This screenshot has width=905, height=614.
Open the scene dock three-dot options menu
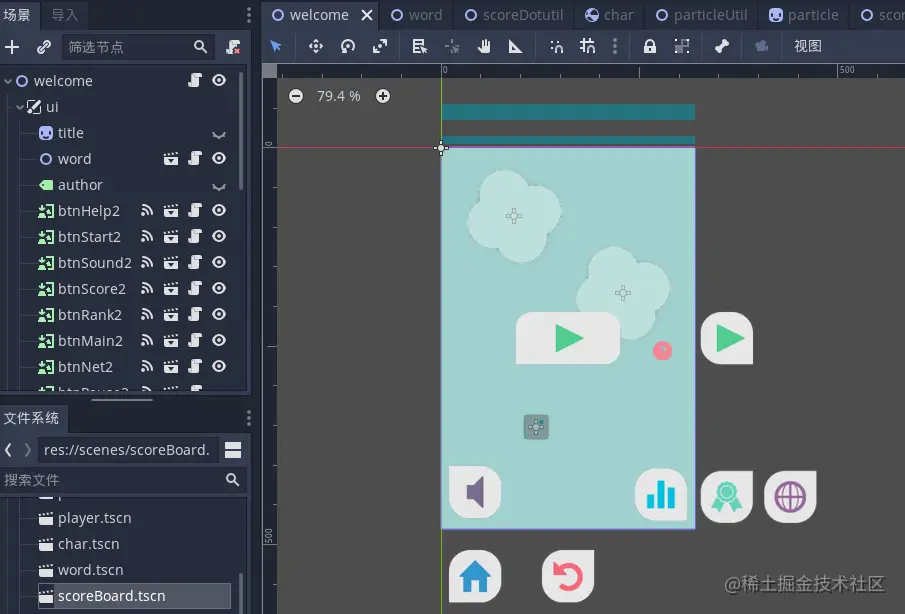tap(249, 14)
